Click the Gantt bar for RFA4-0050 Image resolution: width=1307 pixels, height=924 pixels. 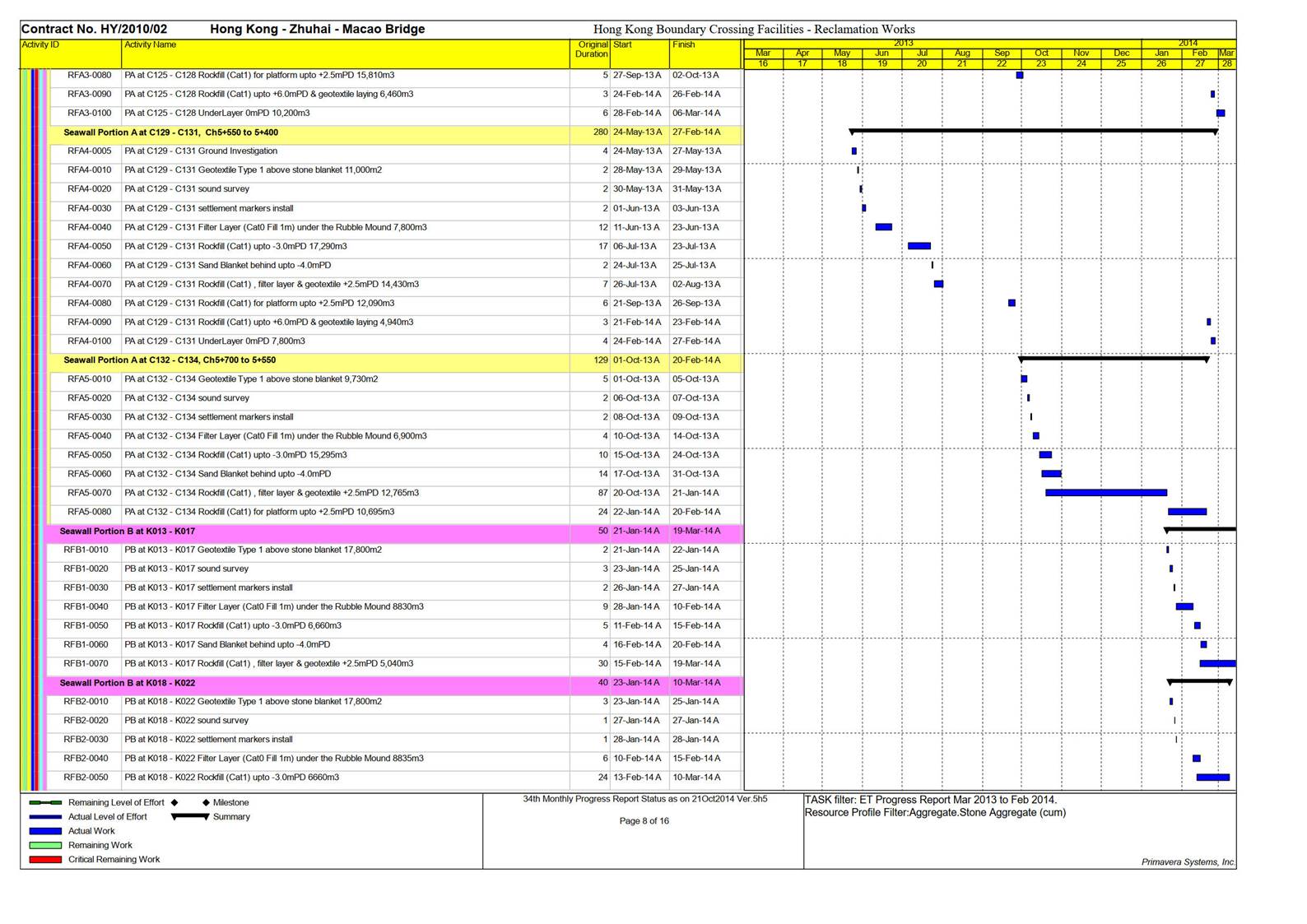point(919,246)
